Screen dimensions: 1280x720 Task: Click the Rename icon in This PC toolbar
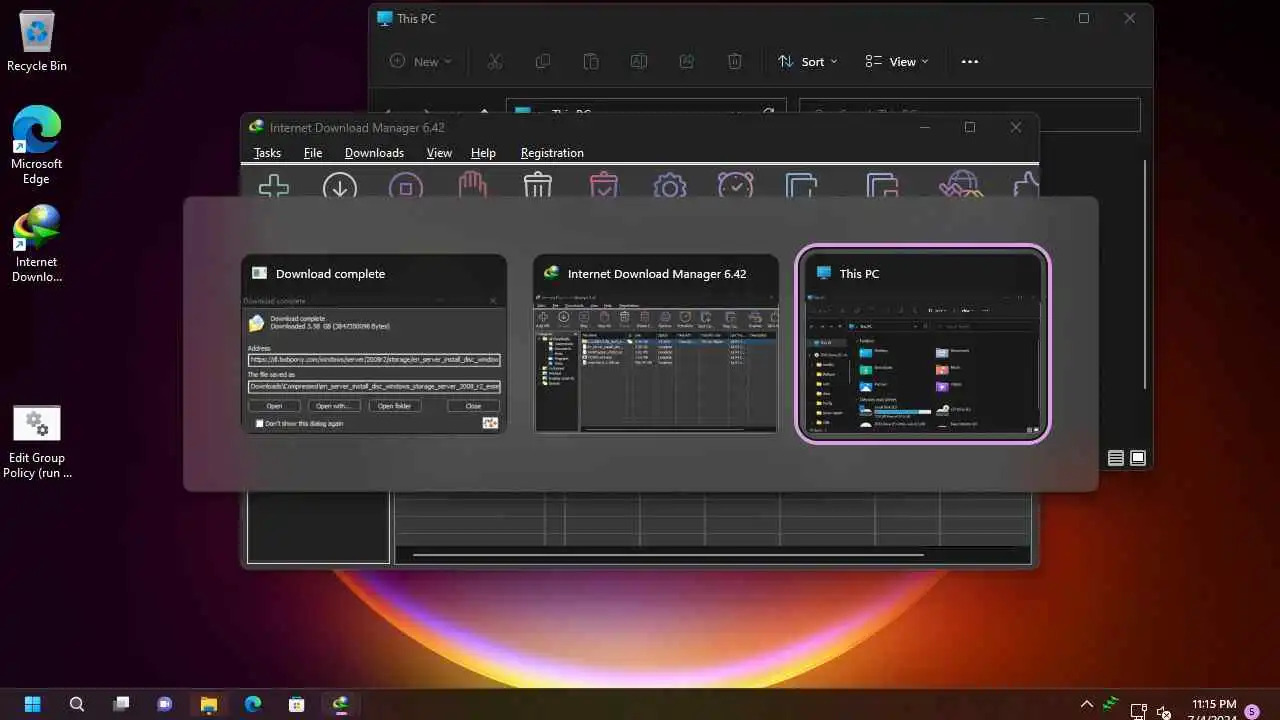pos(639,61)
